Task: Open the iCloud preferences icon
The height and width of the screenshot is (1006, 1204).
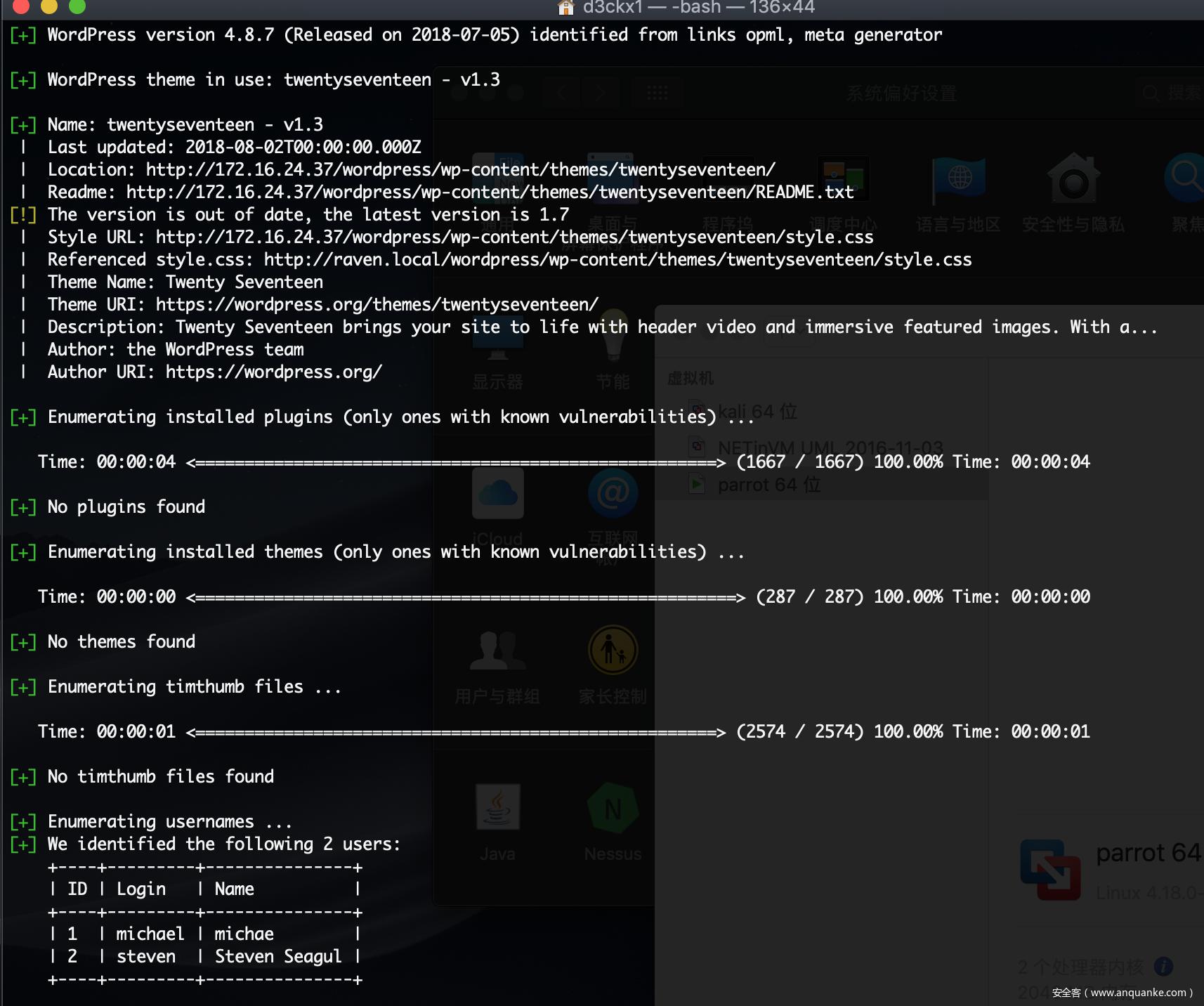Action: [498, 493]
